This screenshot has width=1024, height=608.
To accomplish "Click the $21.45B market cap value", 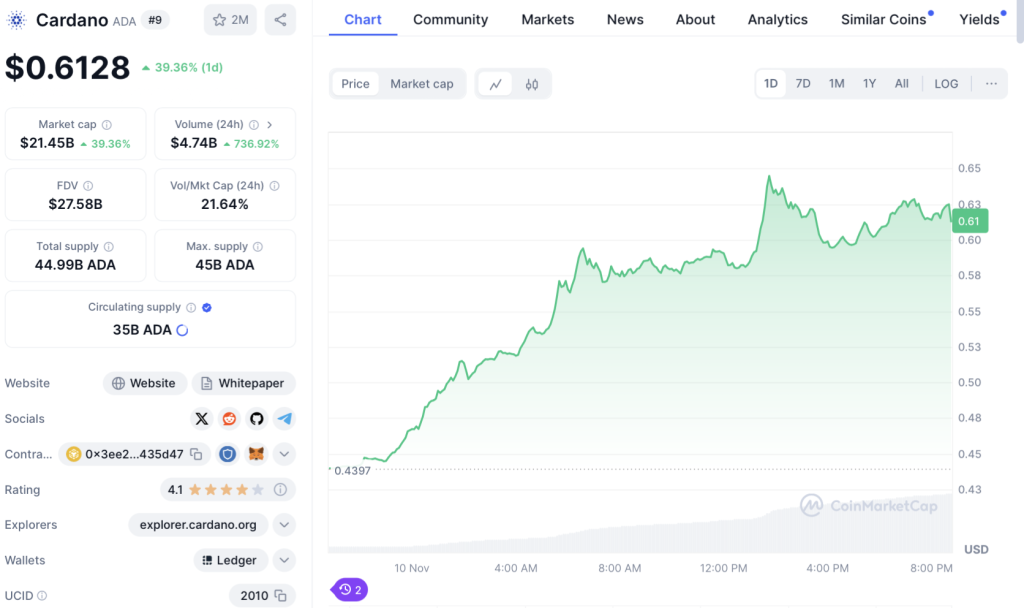I will tap(47, 143).
